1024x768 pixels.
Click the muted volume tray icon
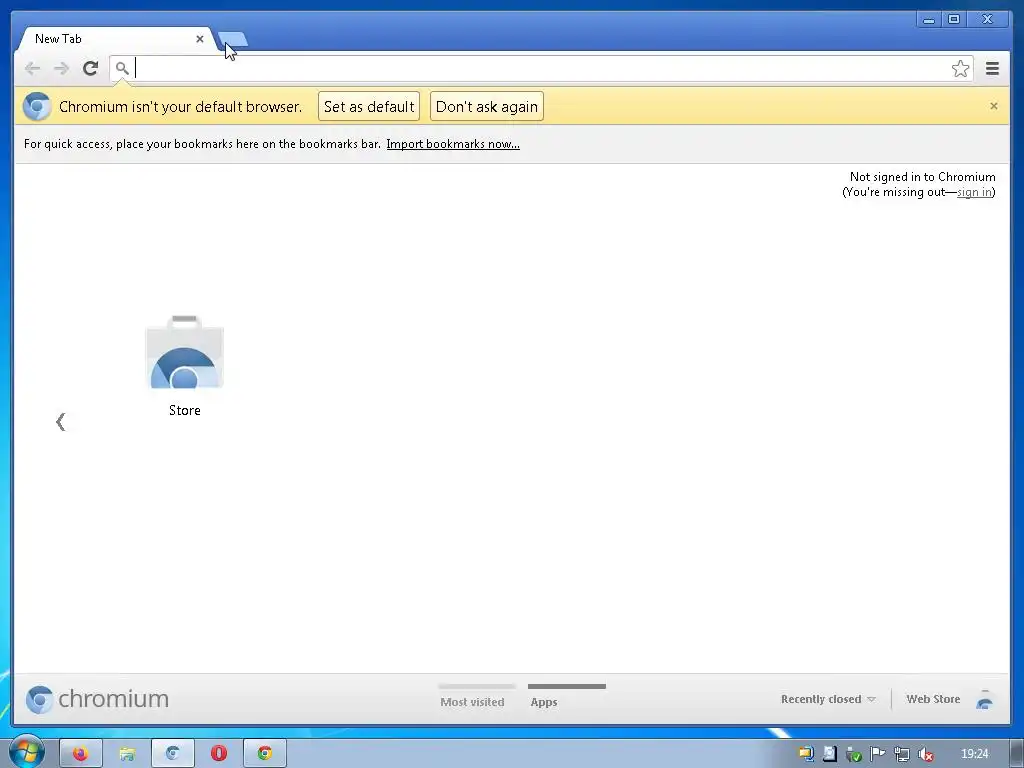coord(925,754)
